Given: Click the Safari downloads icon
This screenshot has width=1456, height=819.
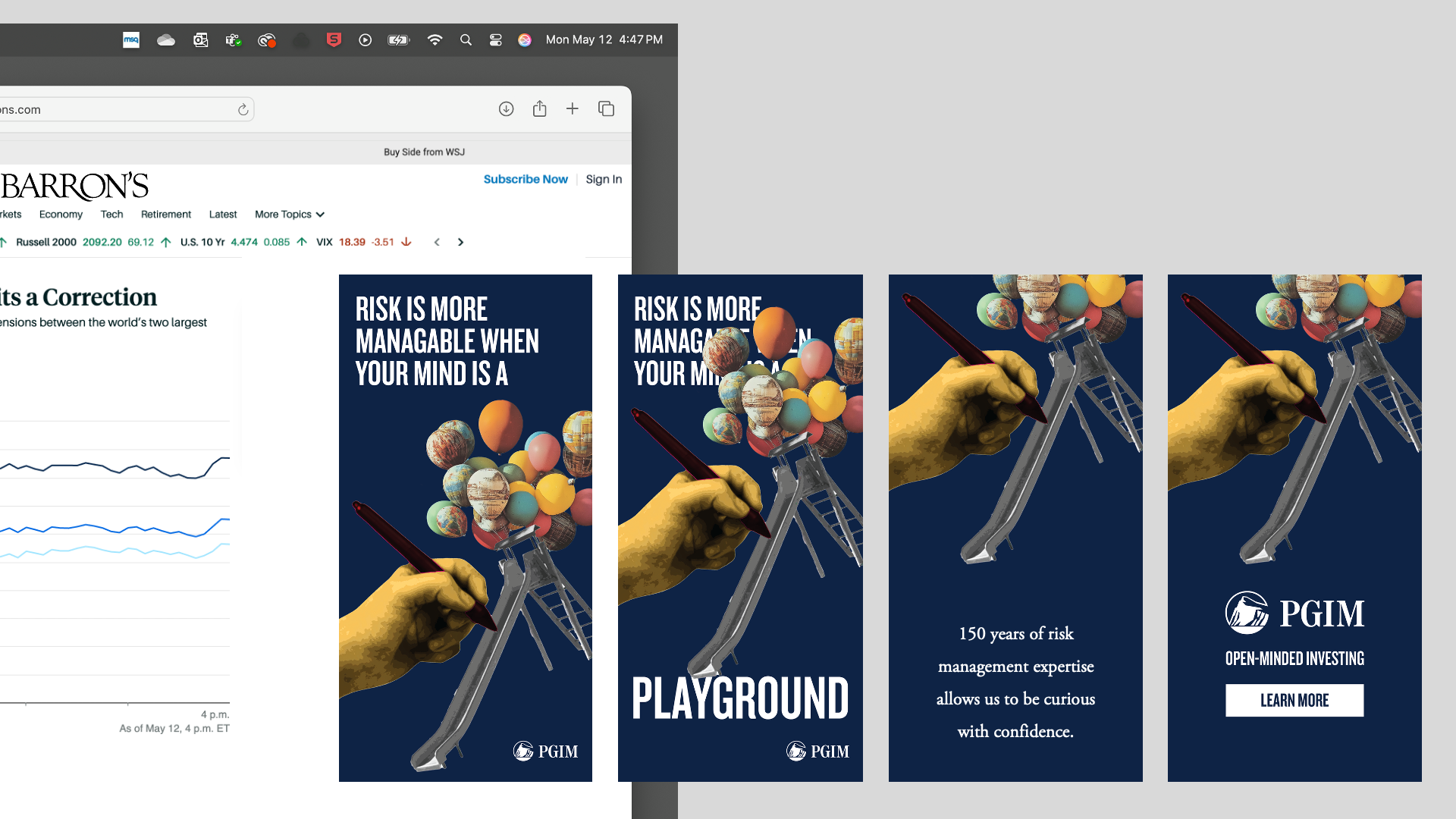Looking at the screenshot, I should click(506, 109).
